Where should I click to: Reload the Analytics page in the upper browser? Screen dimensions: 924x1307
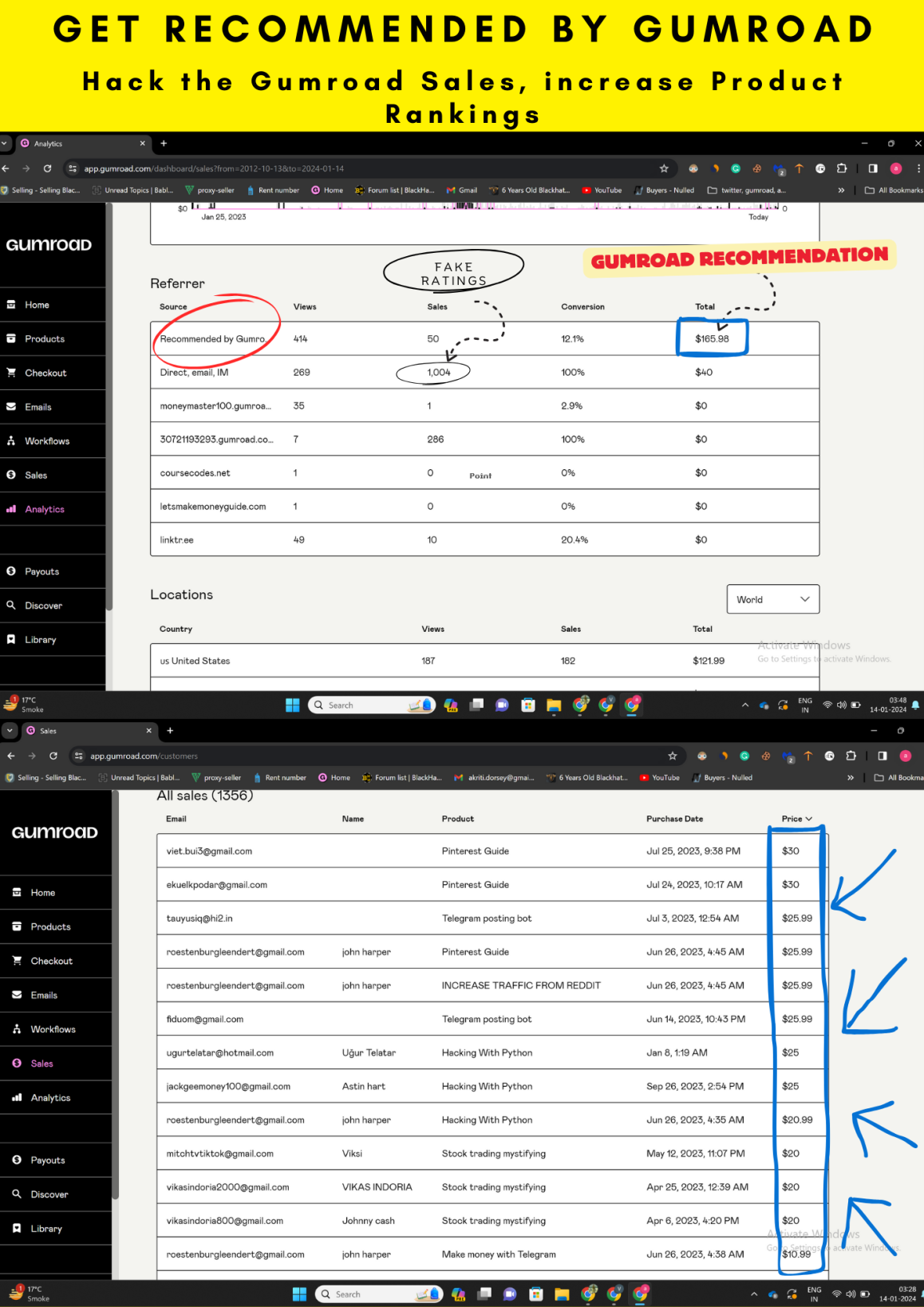(x=47, y=168)
